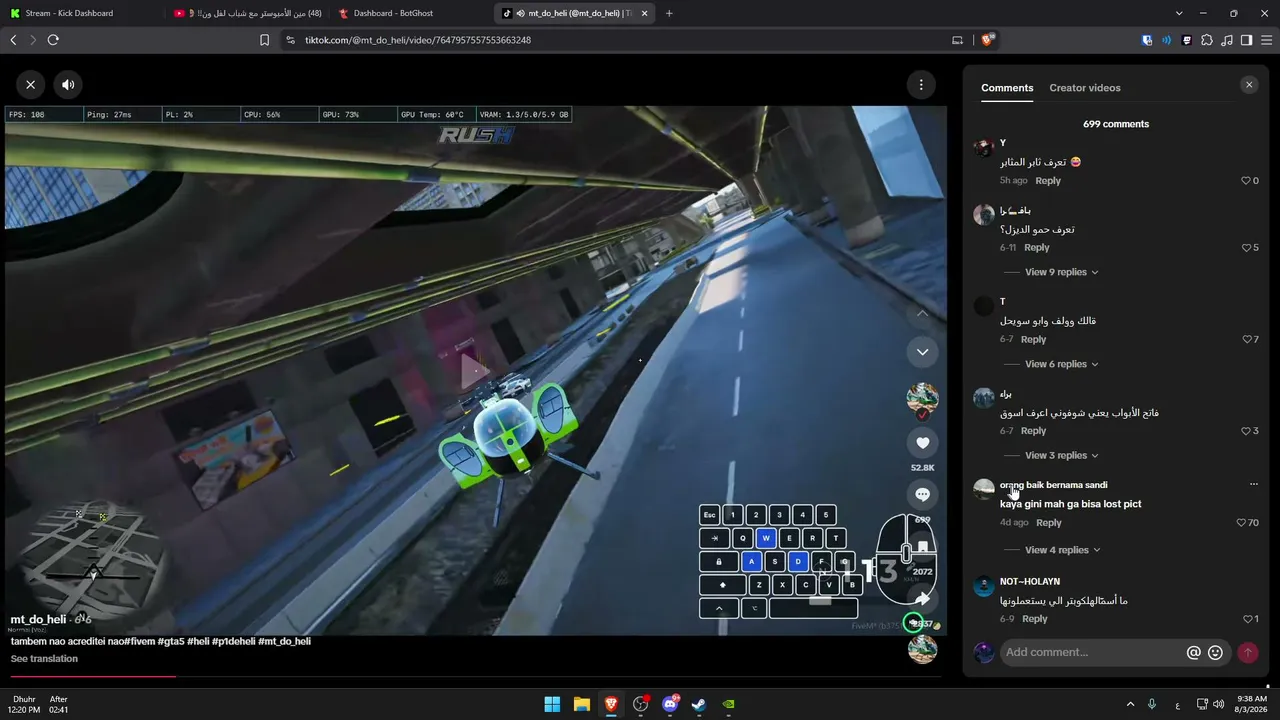Go to the previous video
Viewport: 1280px width, 720px height.
click(922, 314)
